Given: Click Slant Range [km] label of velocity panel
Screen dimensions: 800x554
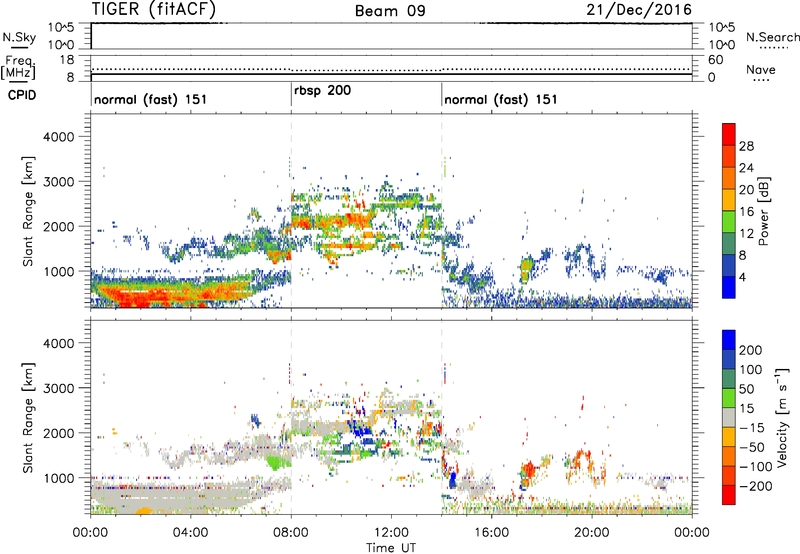Looking at the screenshot, I should (x=28, y=418).
